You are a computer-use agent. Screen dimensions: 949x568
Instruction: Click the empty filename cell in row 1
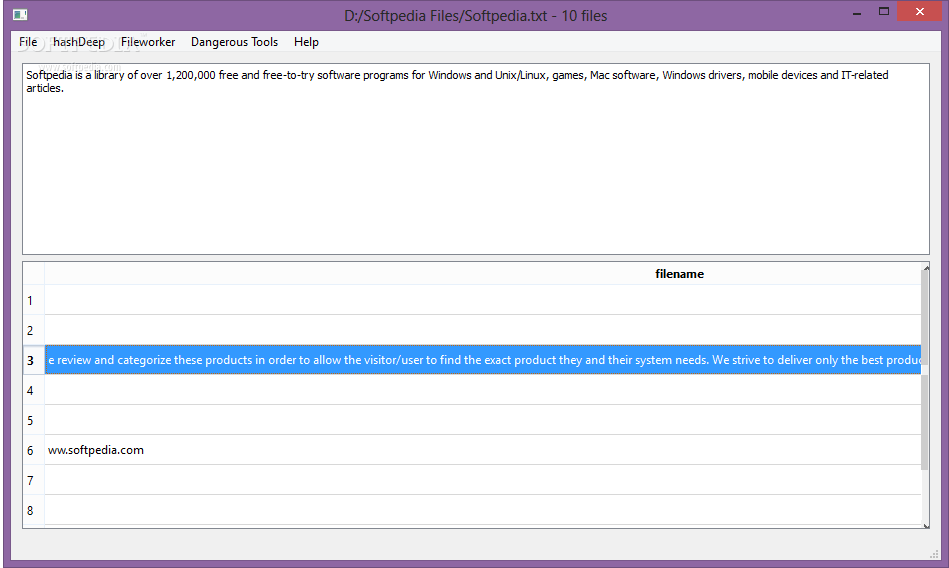point(483,300)
